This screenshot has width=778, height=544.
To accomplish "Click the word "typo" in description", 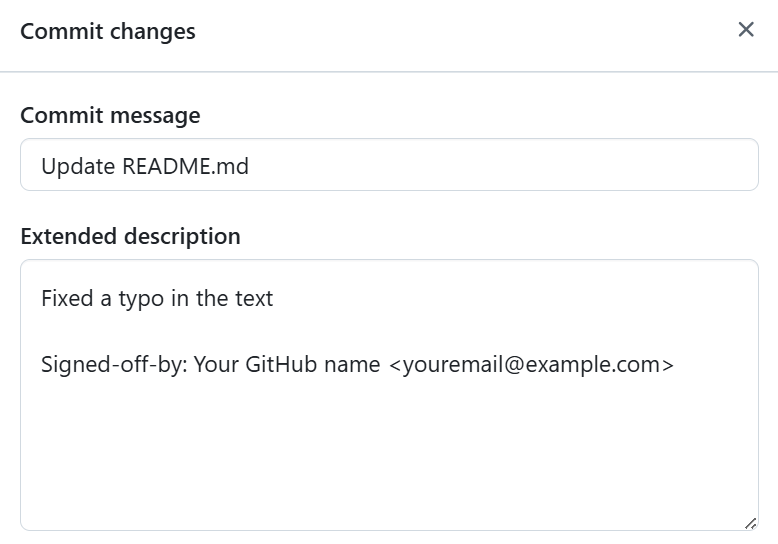I will tap(141, 299).
